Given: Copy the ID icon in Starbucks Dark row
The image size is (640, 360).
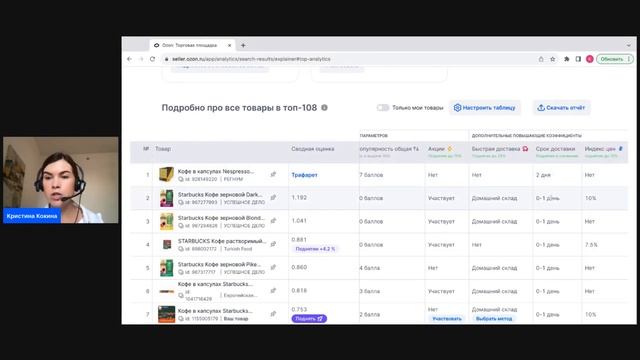Looking at the screenshot, I should [180, 202].
